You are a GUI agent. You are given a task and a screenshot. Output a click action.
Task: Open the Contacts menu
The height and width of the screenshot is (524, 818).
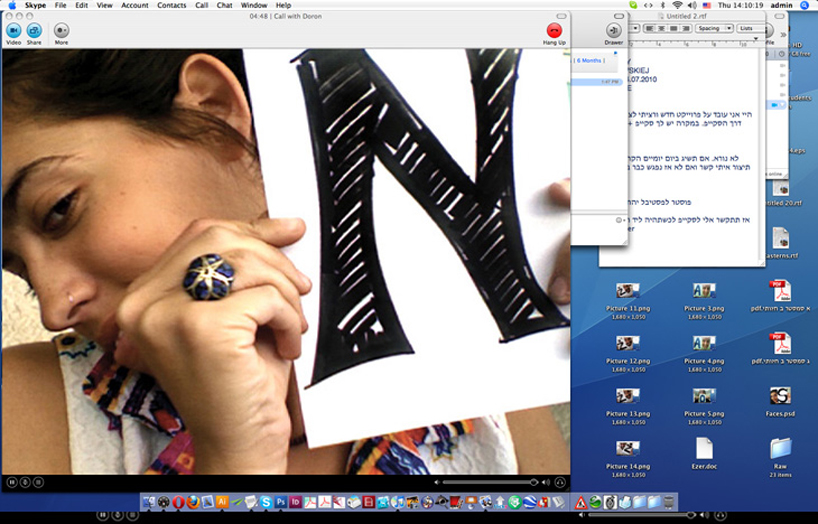pyautogui.click(x=171, y=5)
